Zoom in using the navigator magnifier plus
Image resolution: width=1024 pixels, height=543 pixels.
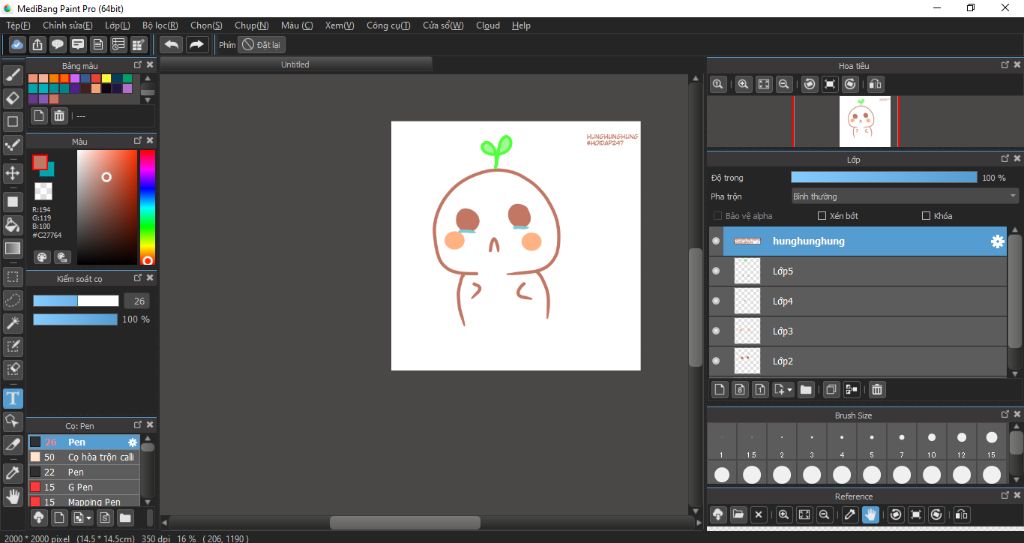(743, 84)
